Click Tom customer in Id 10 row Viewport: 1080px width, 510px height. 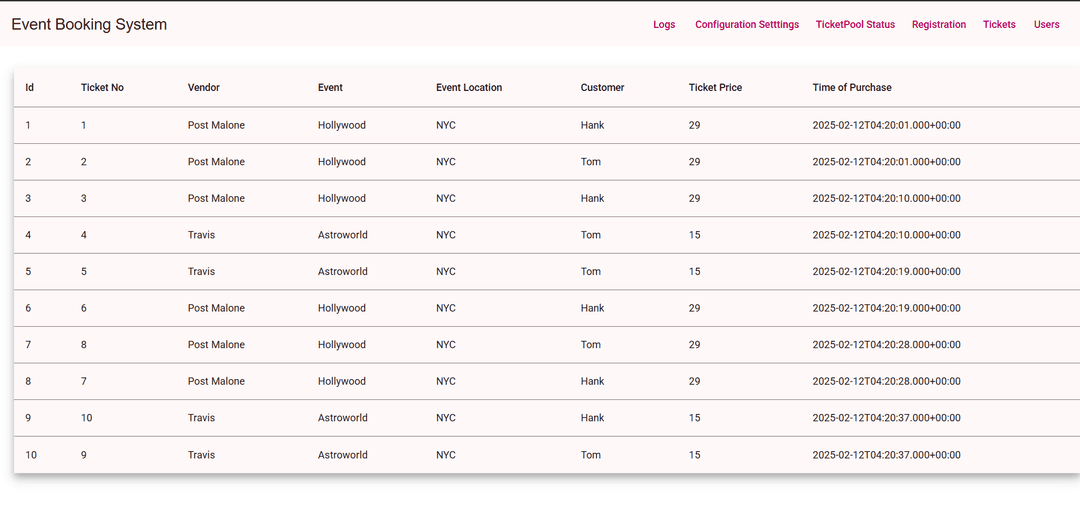click(x=590, y=455)
